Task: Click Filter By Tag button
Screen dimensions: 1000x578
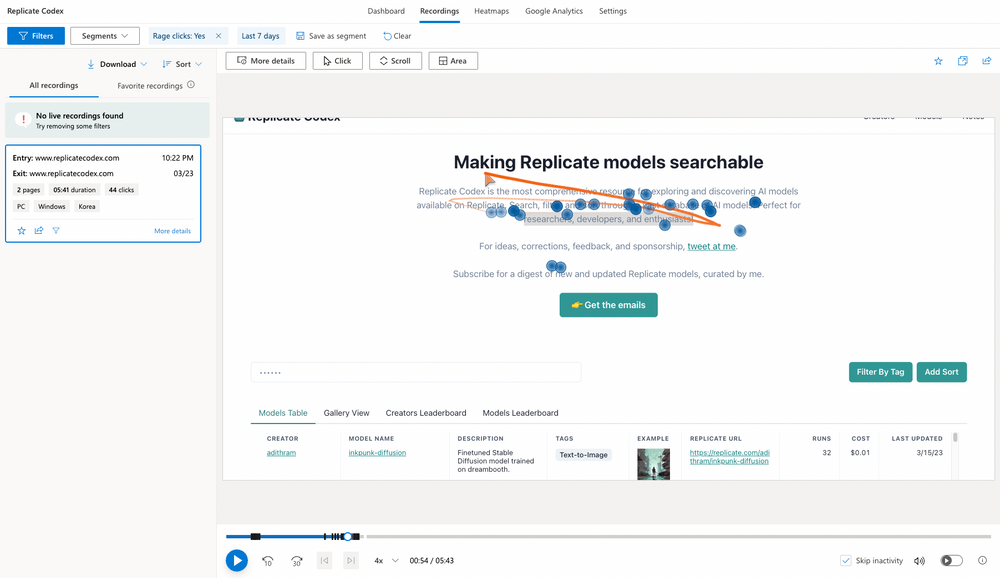Action: coord(880,372)
